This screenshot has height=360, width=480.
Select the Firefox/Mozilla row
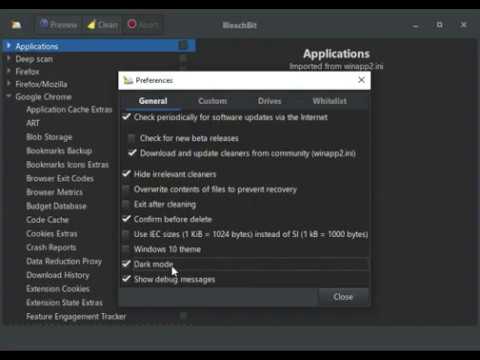coord(41,84)
